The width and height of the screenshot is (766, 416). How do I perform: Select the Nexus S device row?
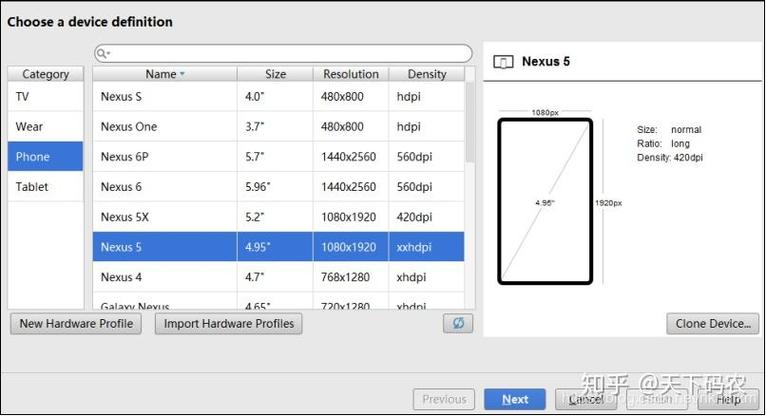click(278, 97)
